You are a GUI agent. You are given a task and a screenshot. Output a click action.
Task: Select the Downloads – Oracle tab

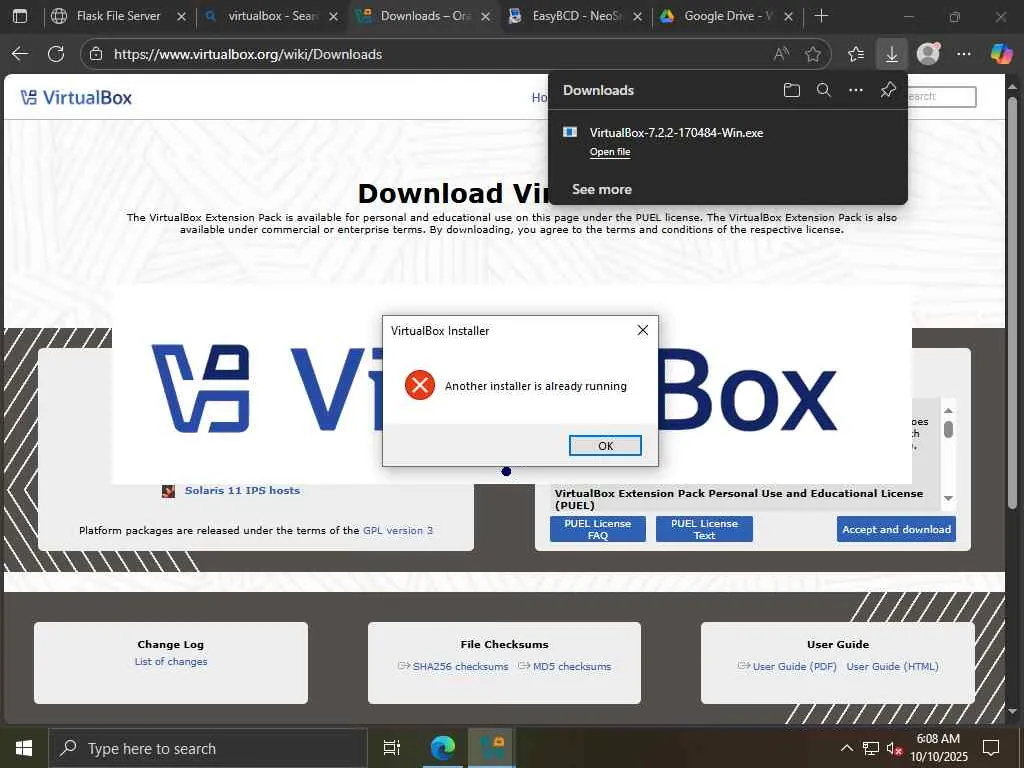(x=424, y=16)
